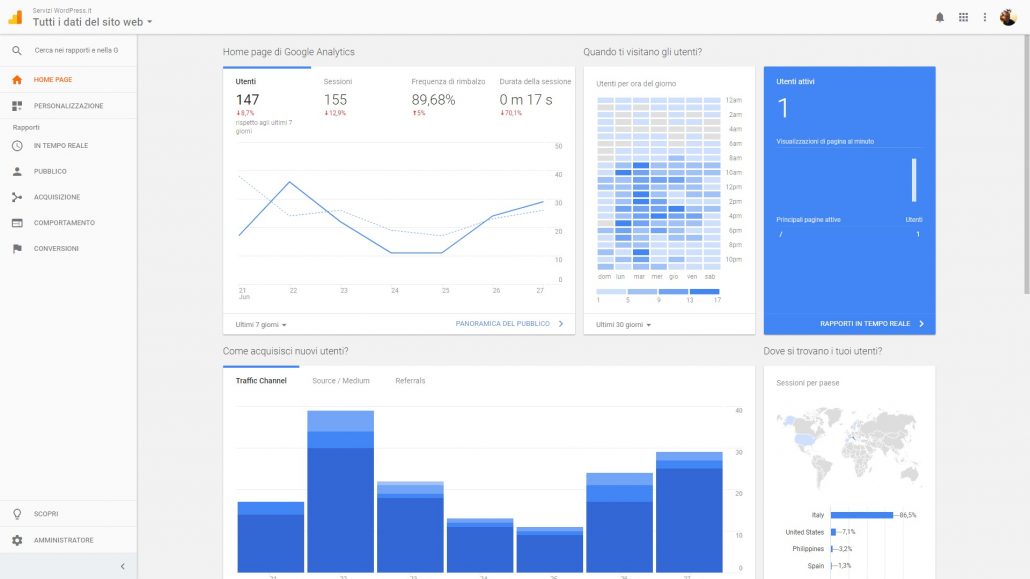Open the CONVERSIONI reports section
This screenshot has height=579, width=1030.
pos(68,248)
